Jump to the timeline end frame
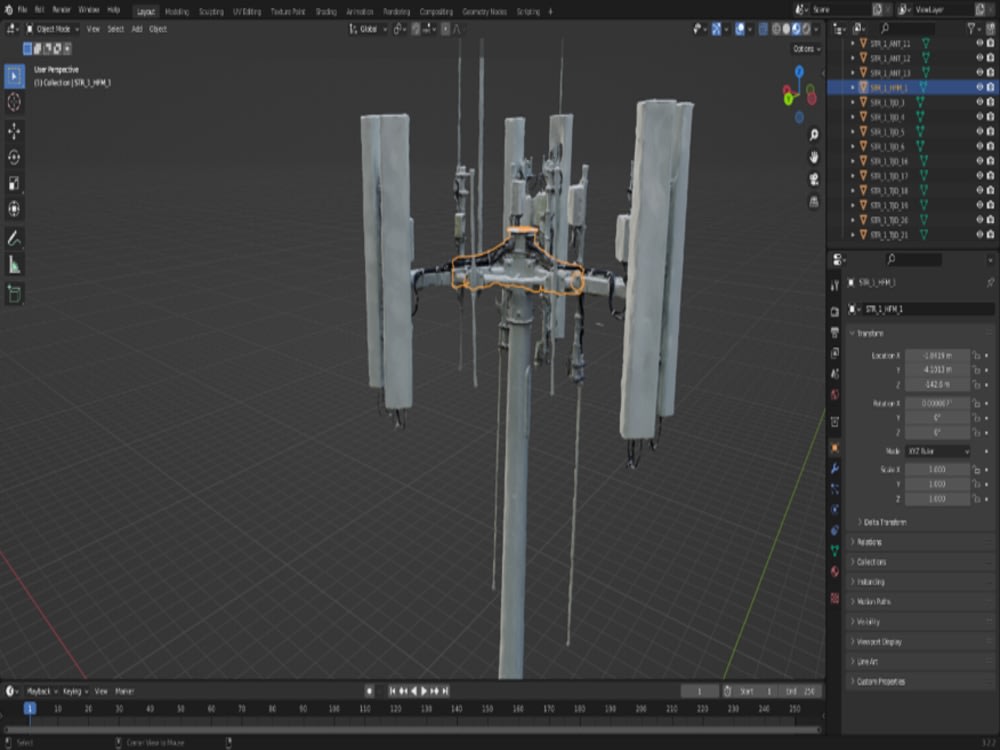Viewport: 1000px width, 750px height. pyautogui.click(x=446, y=691)
